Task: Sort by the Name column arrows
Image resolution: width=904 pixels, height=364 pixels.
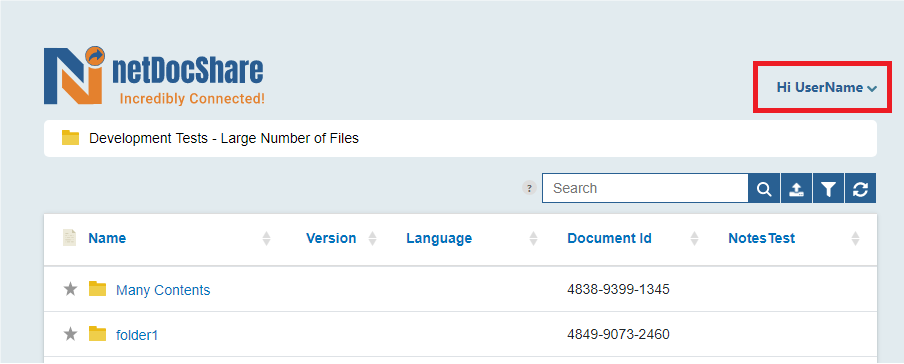Action: point(266,238)
